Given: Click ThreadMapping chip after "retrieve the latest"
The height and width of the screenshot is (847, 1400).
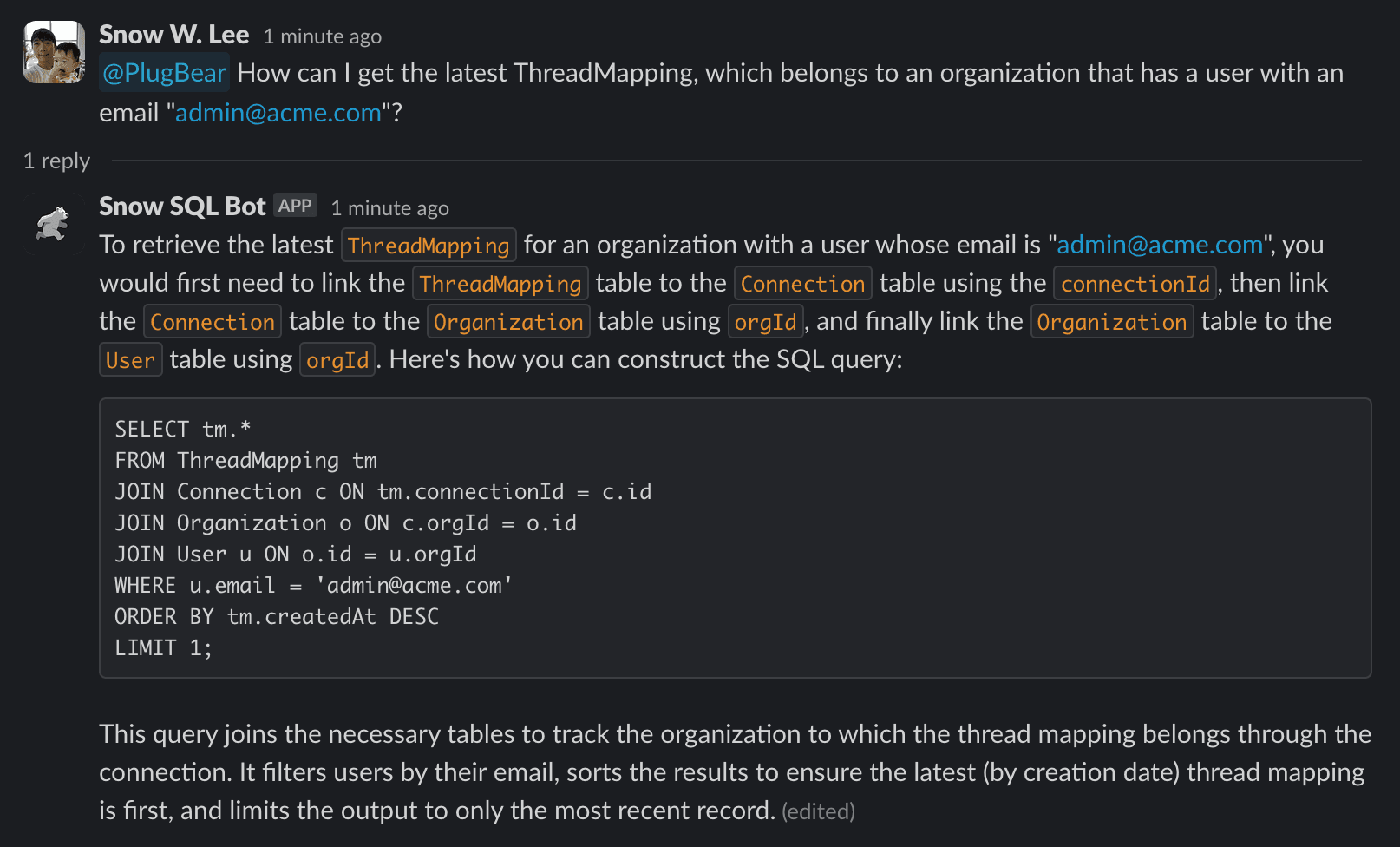Looking at the screenshot, I should (429, 246).
